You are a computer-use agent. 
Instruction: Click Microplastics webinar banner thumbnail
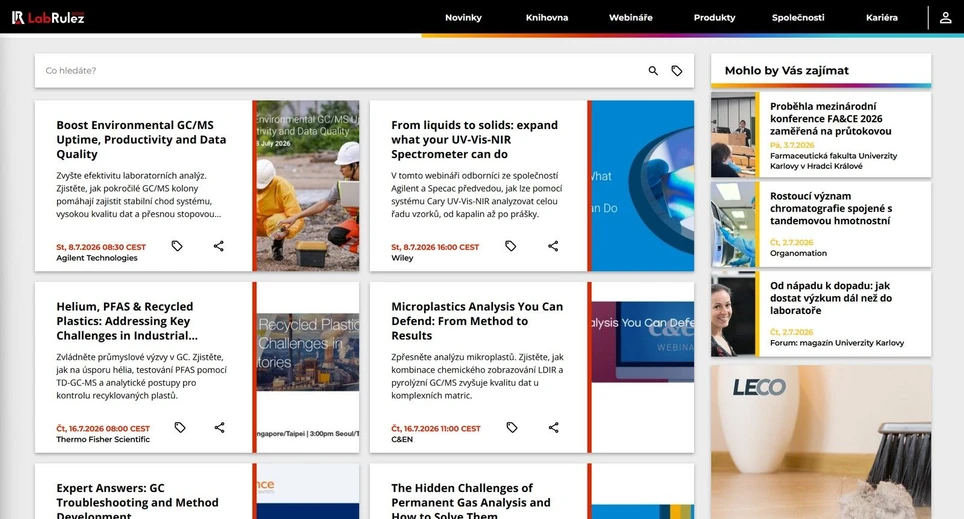click(x=642, y=367)
